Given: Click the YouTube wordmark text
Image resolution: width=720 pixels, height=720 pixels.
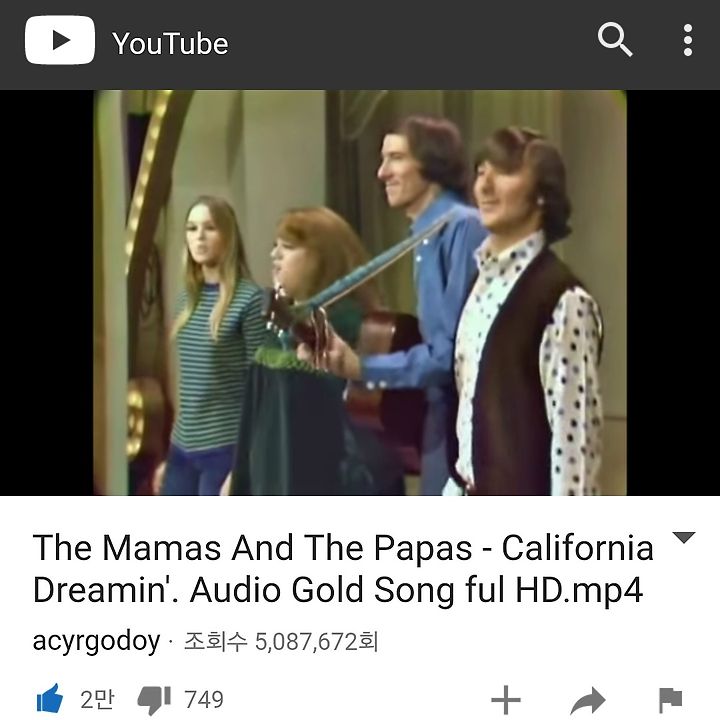Looking at the screenshot, I should (170, 44).
